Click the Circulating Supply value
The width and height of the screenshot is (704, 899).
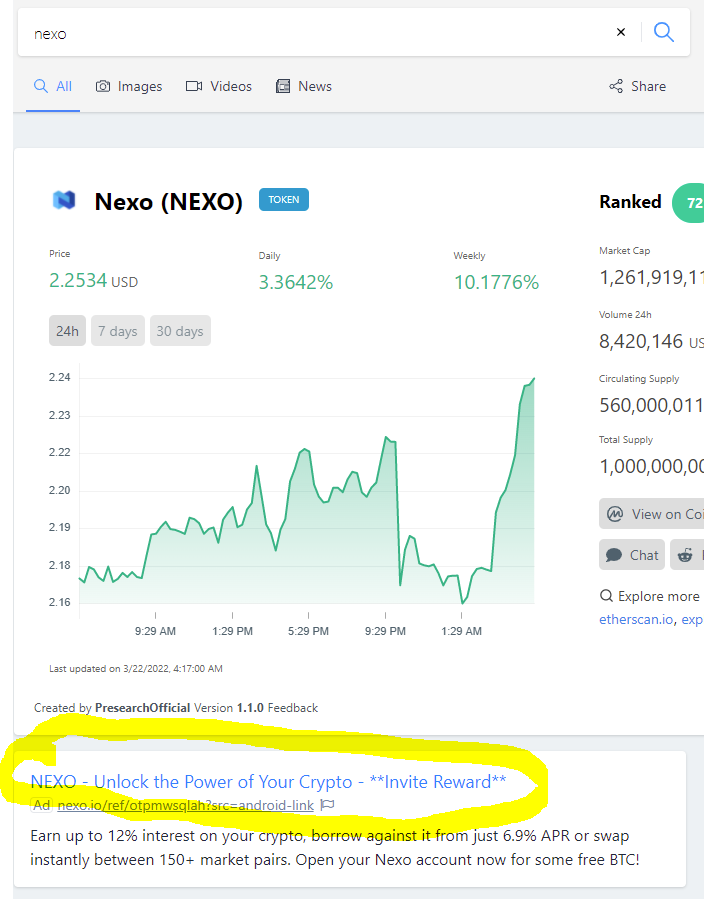pyautogui.click(x=651, y=405)
